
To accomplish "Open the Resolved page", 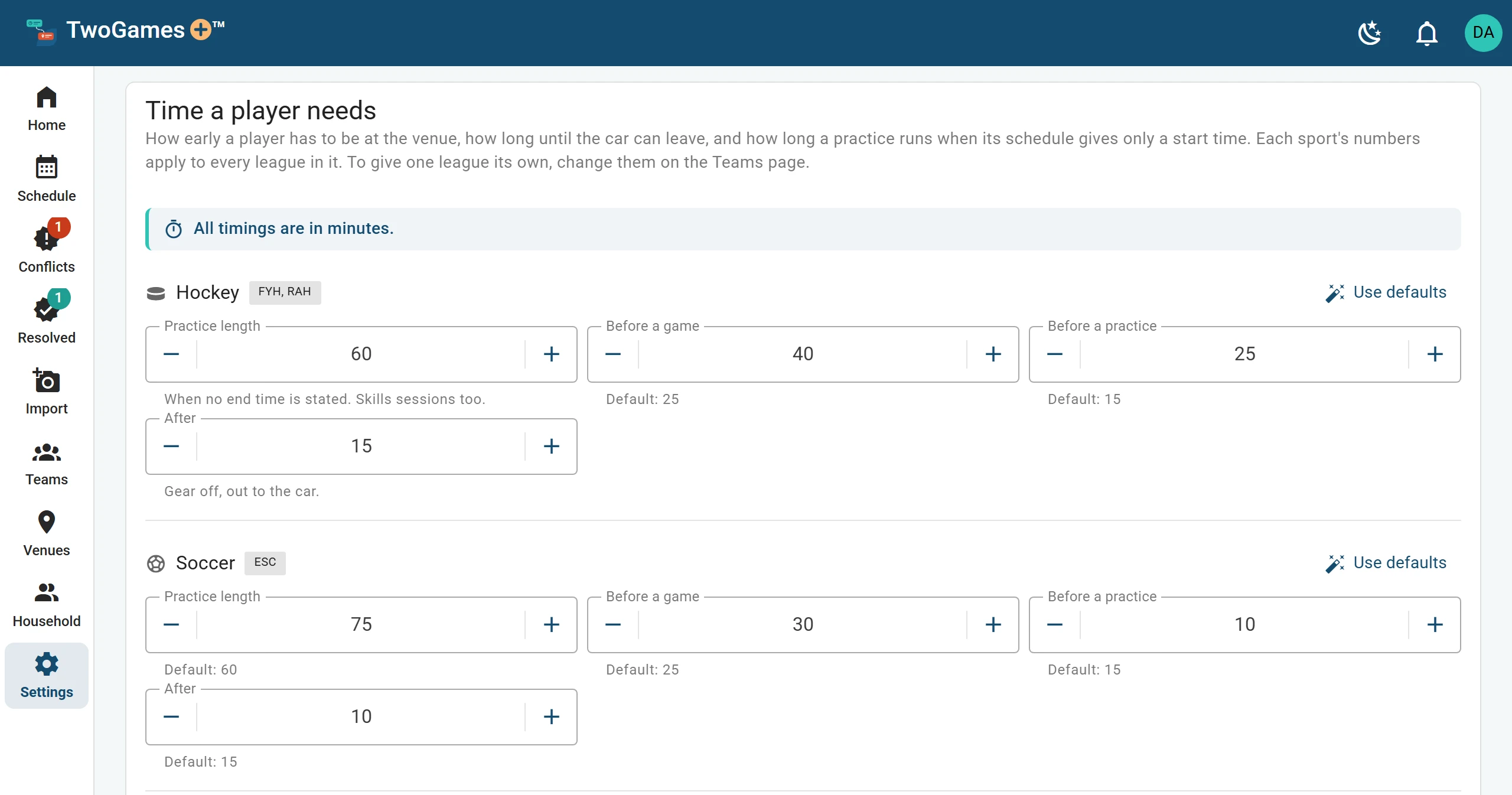I will (x=47, y=322).
